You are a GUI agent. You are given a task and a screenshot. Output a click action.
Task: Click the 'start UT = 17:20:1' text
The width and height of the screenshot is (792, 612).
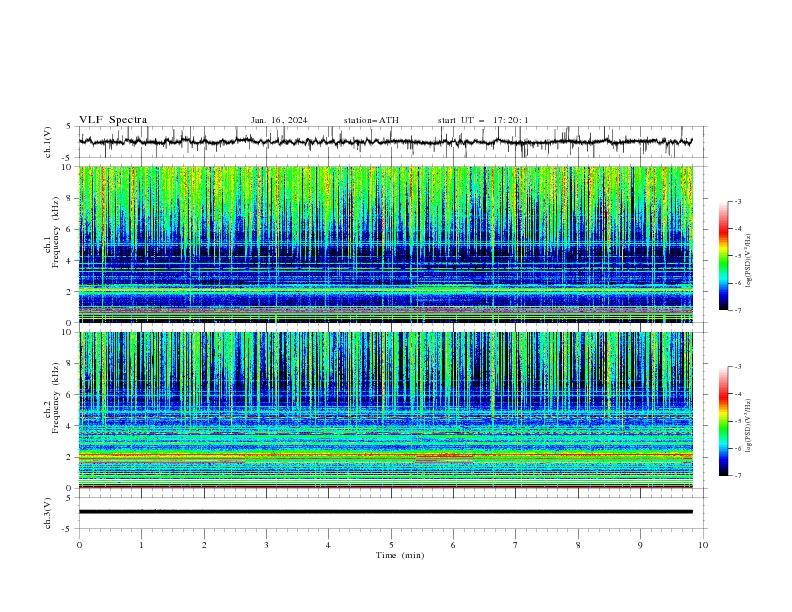click(x=483, y=120)
